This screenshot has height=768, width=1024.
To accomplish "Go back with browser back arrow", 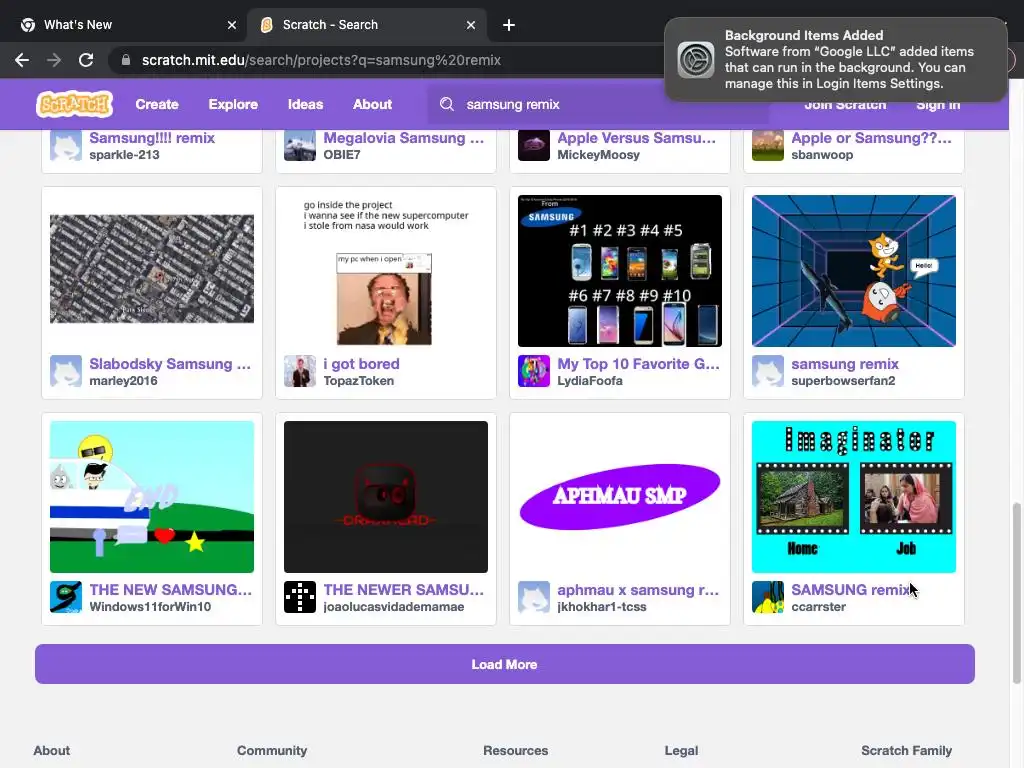I will click(x=22, y=60).
